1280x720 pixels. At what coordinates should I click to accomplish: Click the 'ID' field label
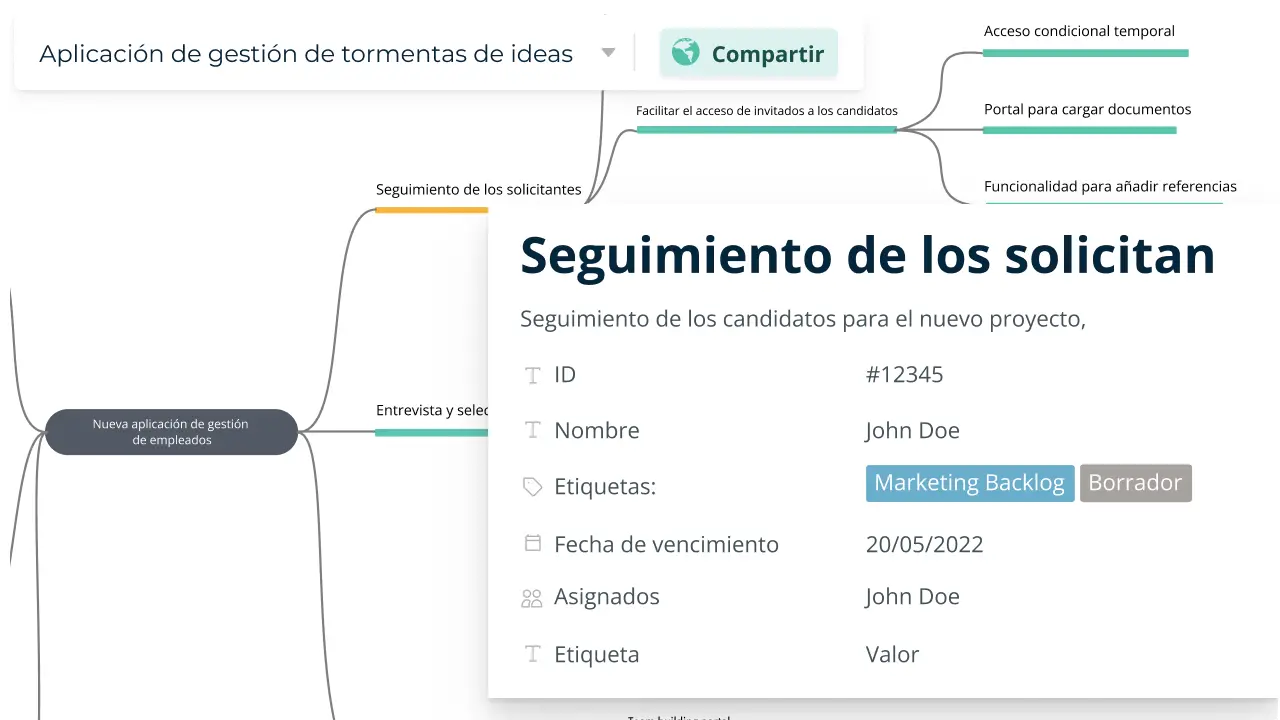point(565,375)
